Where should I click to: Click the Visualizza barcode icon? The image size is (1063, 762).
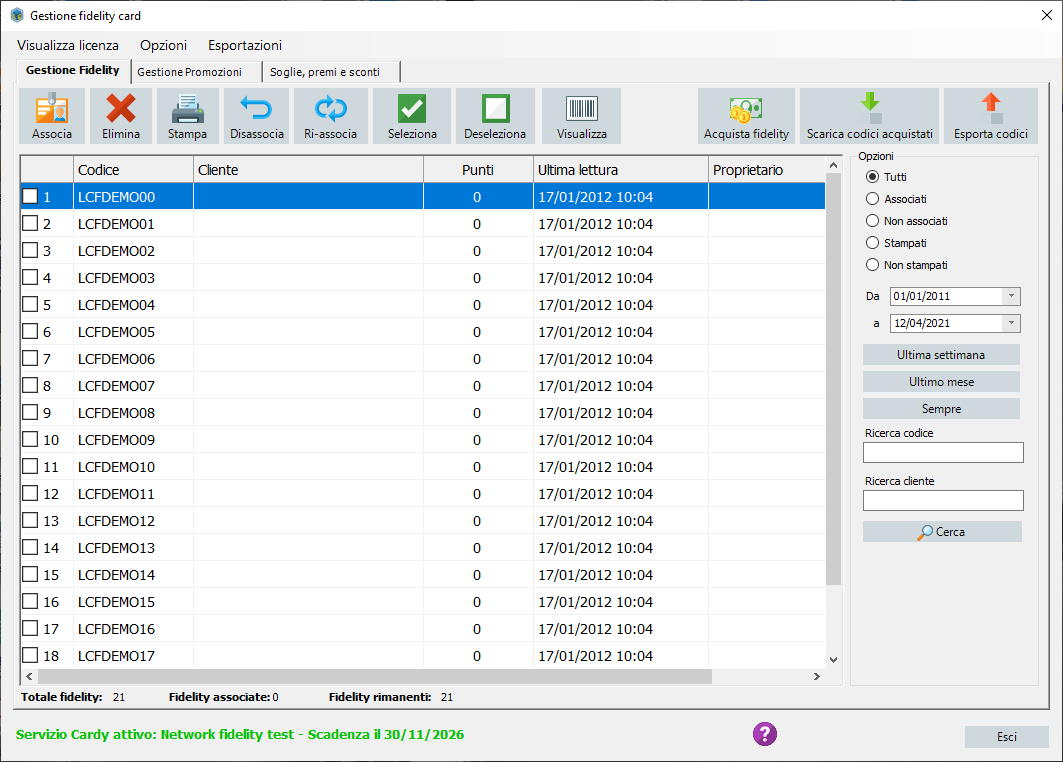[x=581, y=108]
